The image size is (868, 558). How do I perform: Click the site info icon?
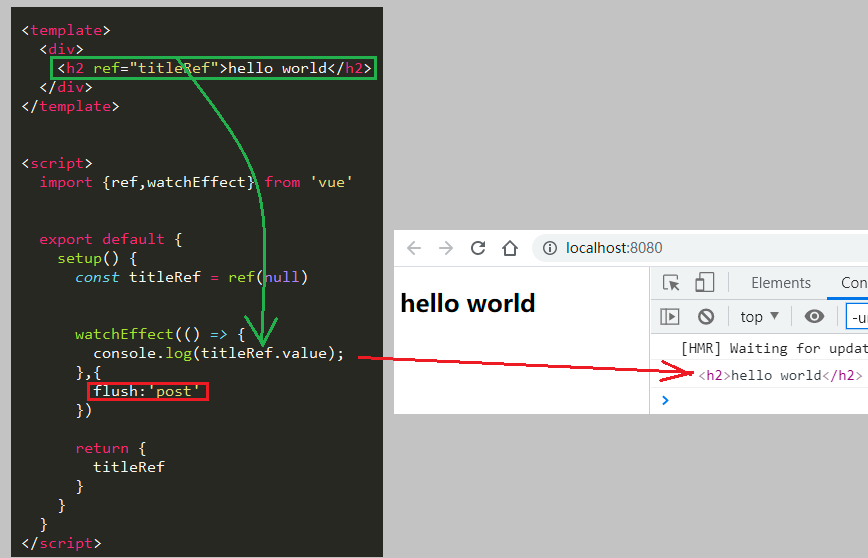click(550, 248)
